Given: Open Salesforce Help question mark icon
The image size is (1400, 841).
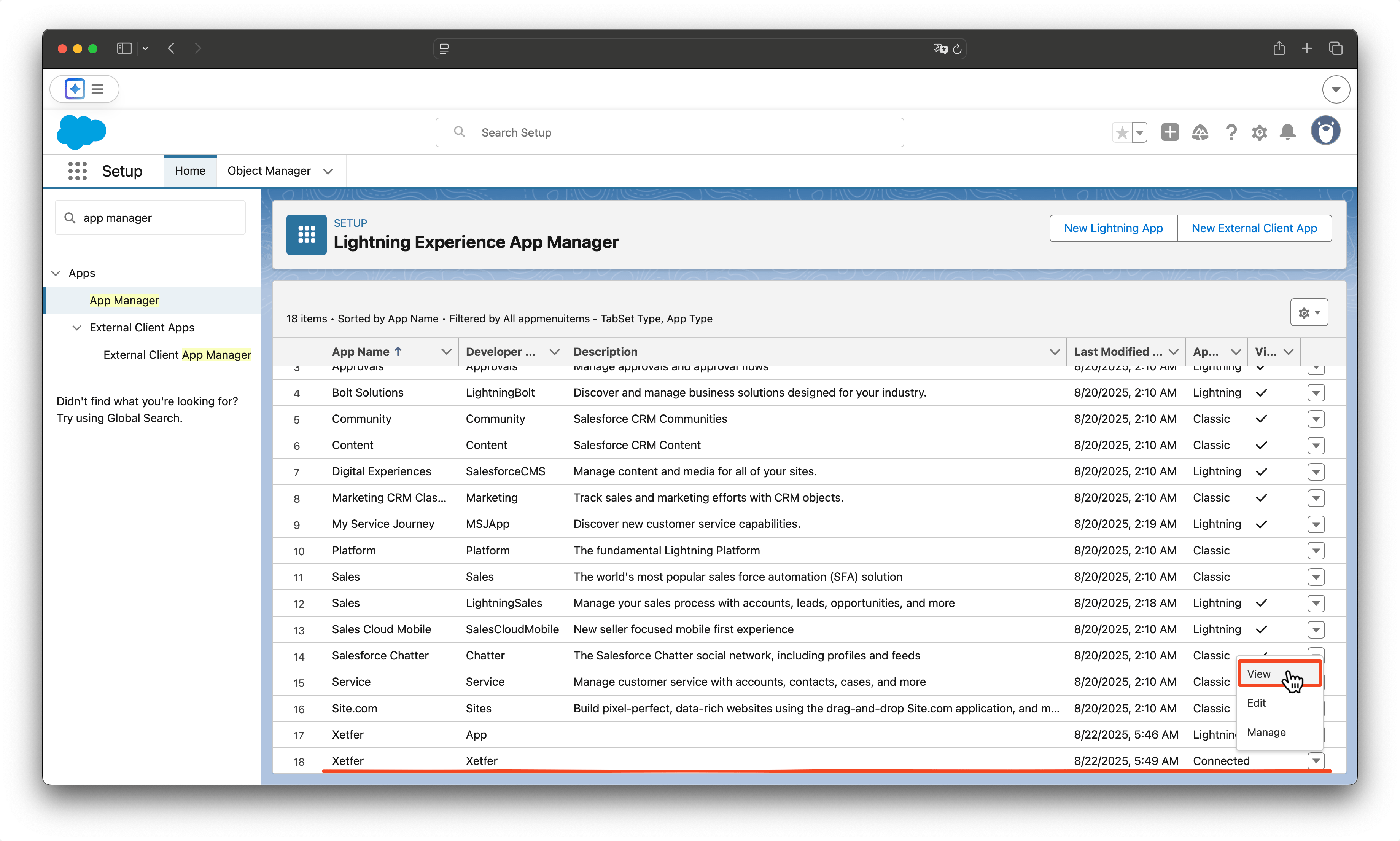Looking at the screenshot, I should click(1231, 132).
